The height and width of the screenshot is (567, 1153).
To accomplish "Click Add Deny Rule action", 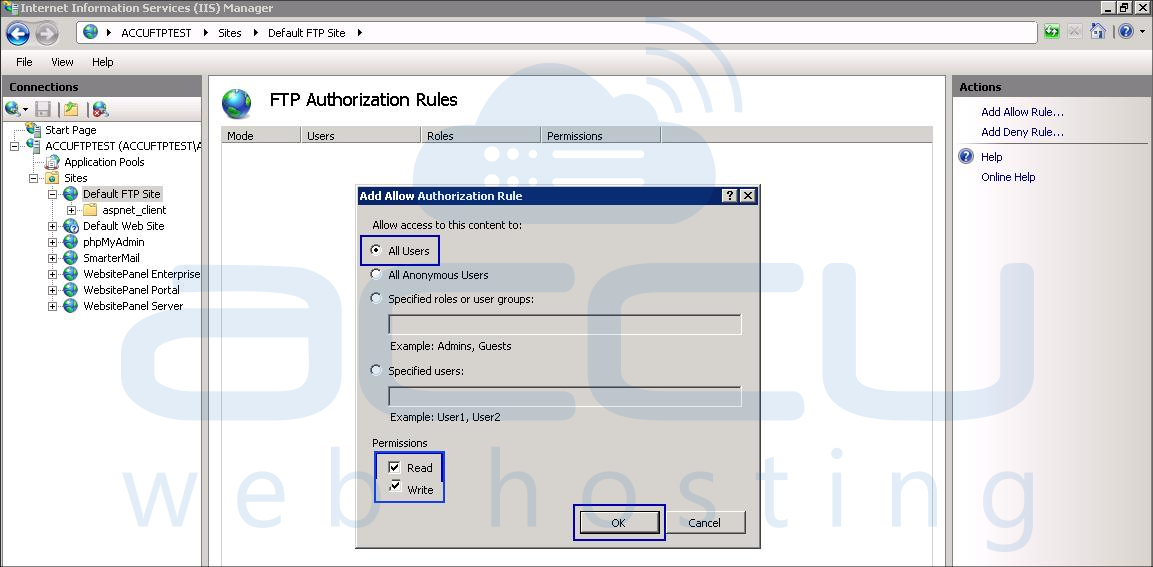I will click(1022, 132).
